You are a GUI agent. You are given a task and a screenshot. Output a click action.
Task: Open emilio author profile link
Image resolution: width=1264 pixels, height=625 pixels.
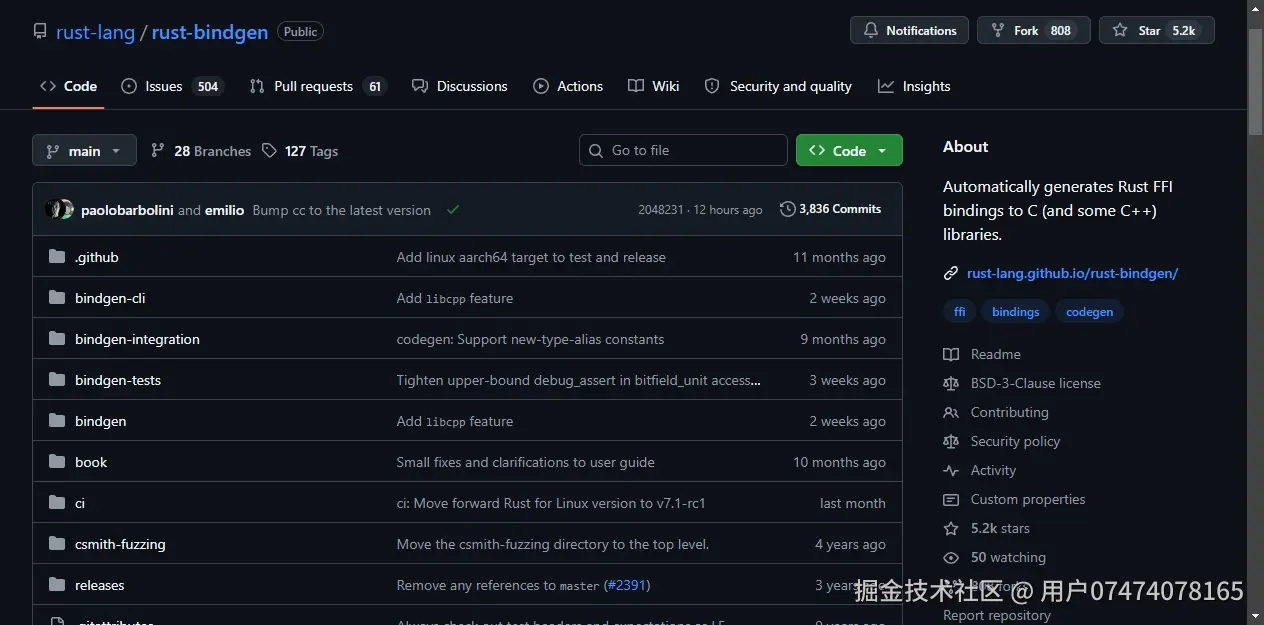(224, 210)
